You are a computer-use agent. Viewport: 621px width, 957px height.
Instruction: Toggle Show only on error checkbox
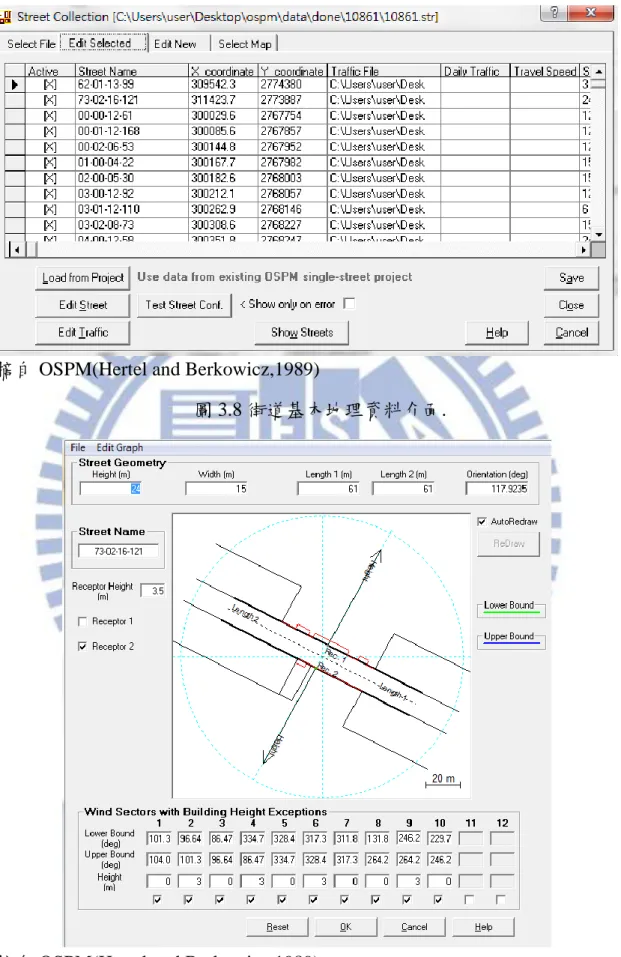(349, 303)
